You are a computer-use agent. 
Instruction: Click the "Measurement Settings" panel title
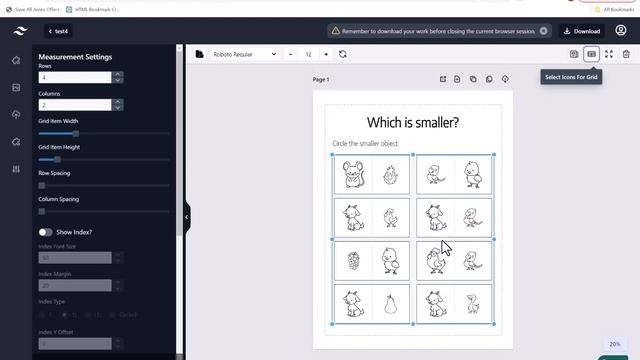(75, 57)
